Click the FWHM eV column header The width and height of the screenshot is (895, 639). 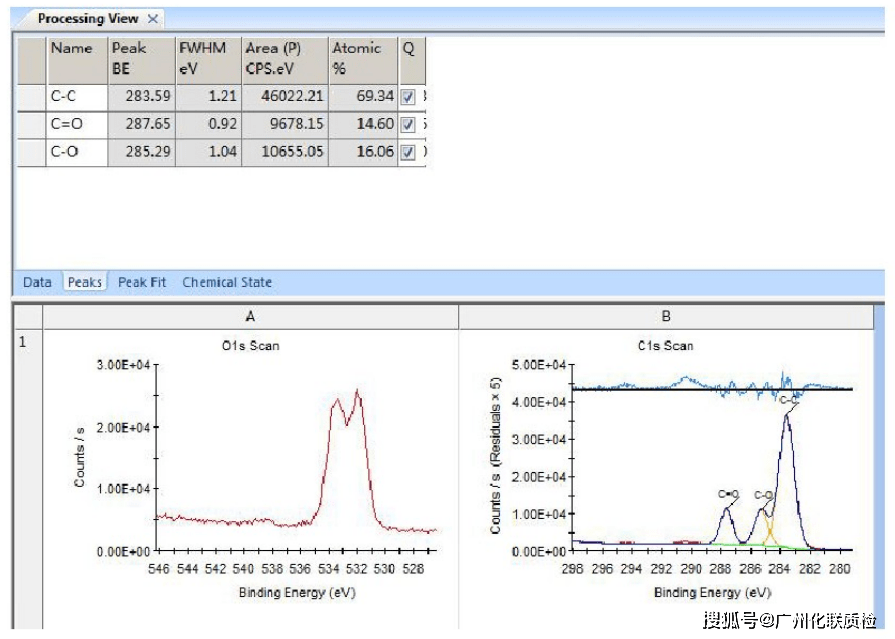[208, 60]
